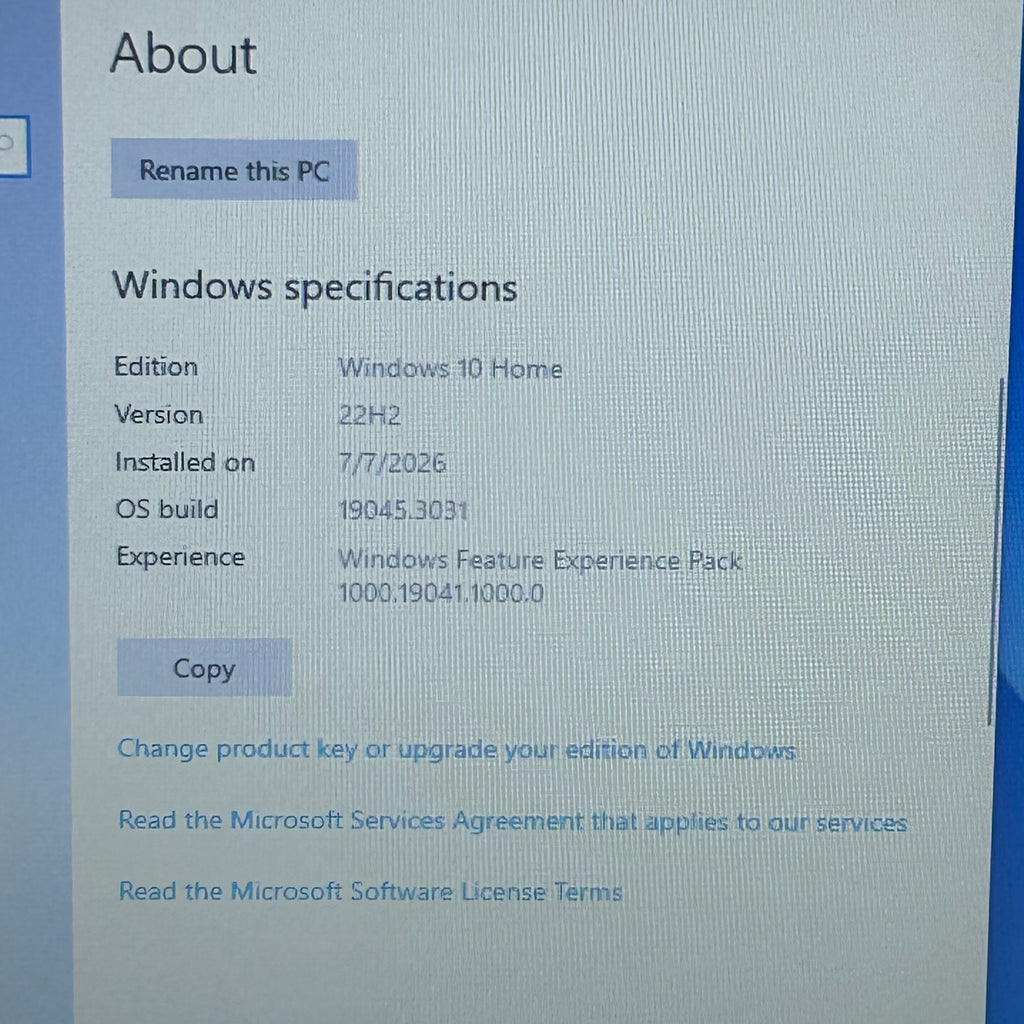Click the 'Installed on' label

[x=185, y=462]
